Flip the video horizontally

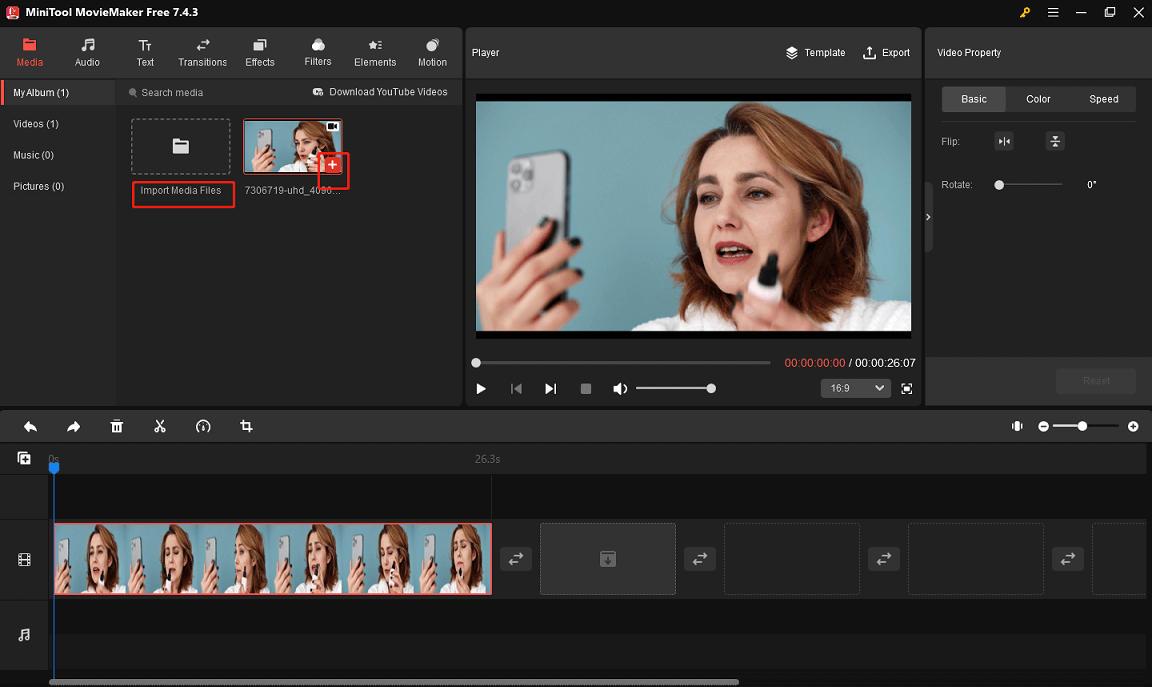click(x=1004, y=141)
